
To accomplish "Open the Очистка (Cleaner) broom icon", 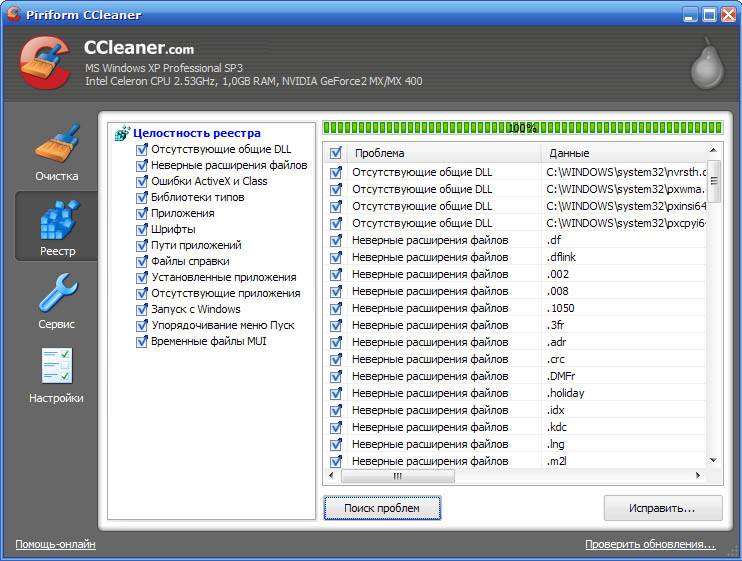I will pyautogui.click(x=56, y=145).
